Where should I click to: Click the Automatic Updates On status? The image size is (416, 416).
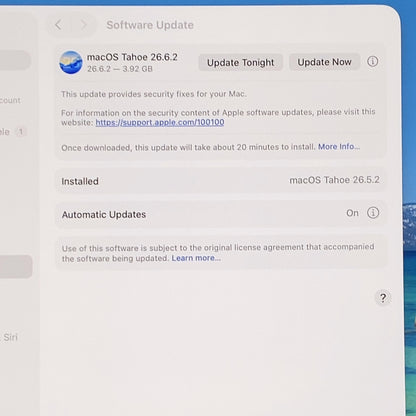(352, 213)
